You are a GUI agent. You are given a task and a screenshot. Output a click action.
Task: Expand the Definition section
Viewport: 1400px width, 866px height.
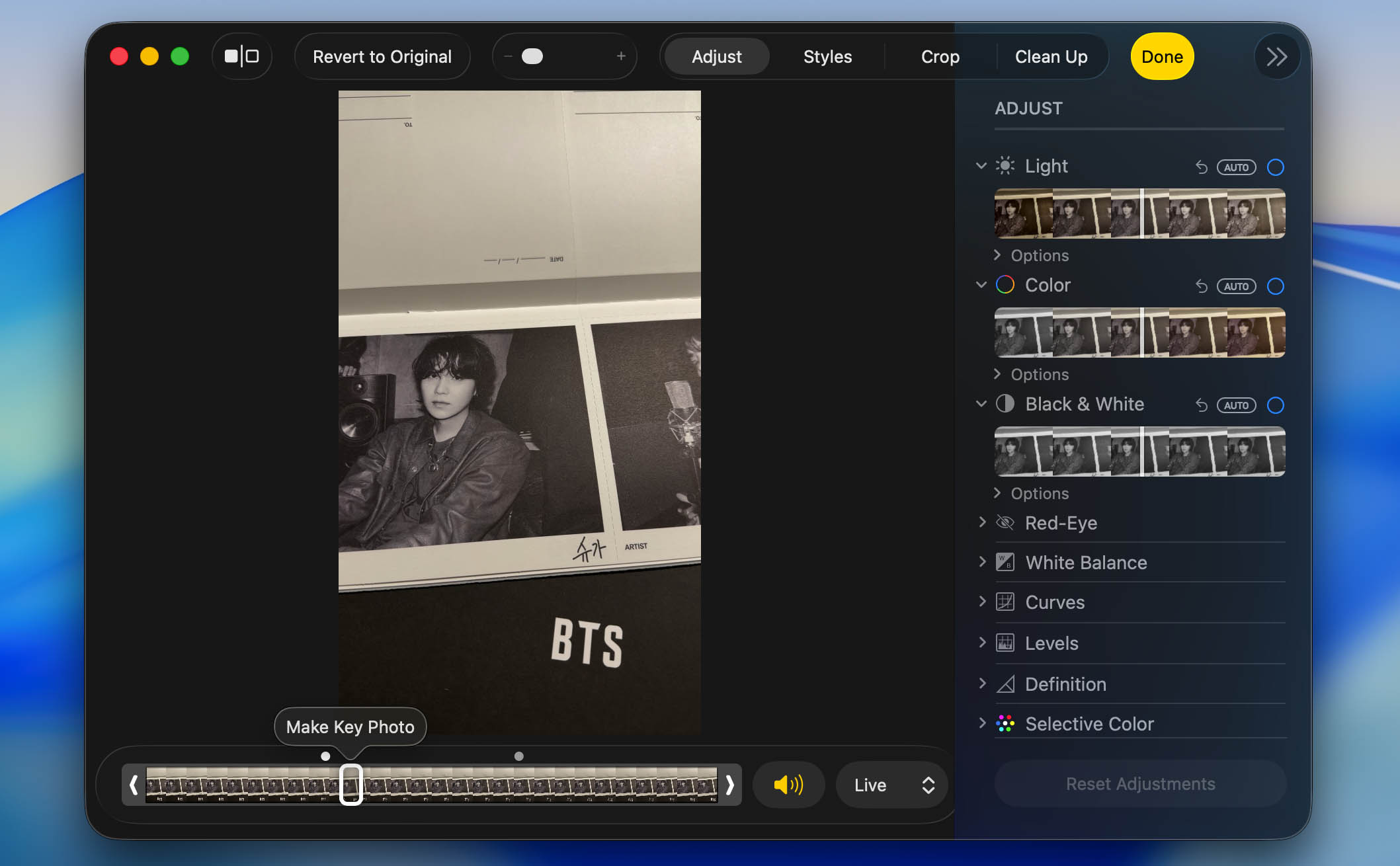(982, 684)
